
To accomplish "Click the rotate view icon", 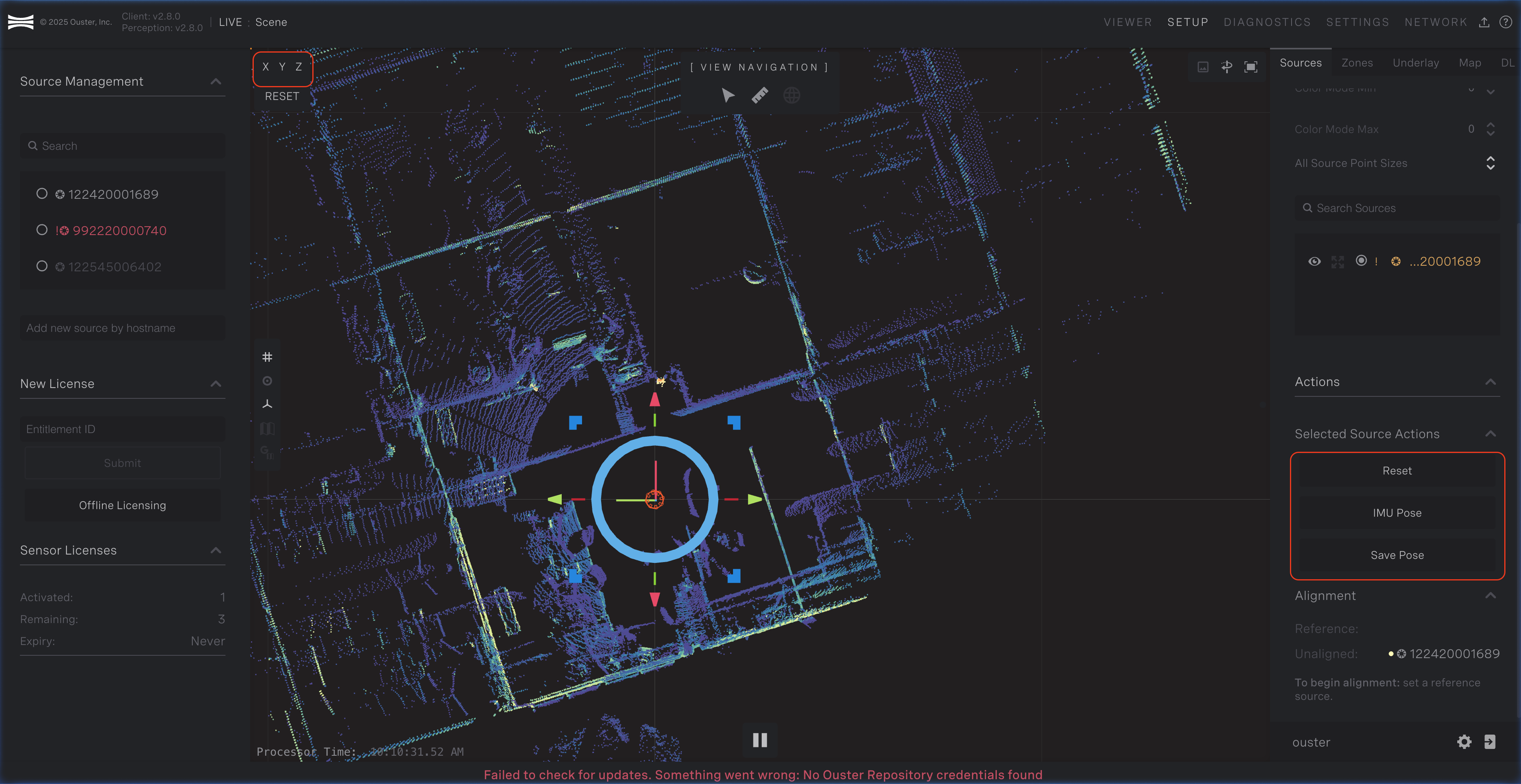I will pyautogui.click(x=1226, y=67).
